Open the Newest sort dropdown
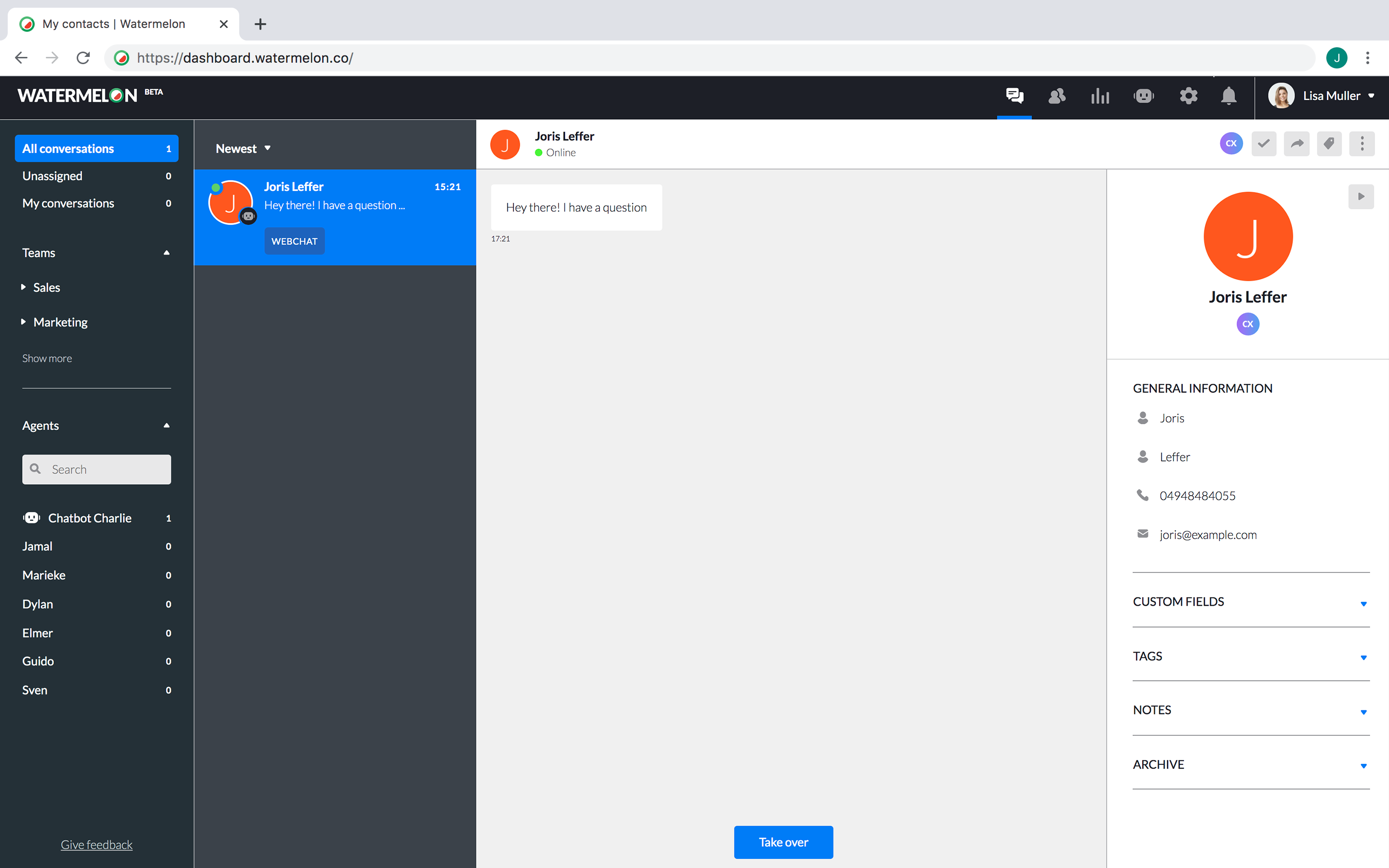This screenshot has width=1389, height=868. click(x=243, y=149)
